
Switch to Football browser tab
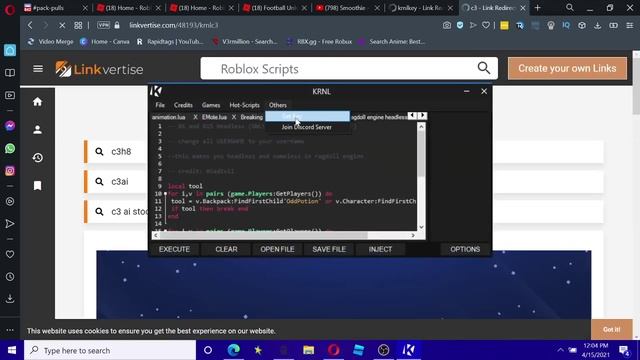point(274,8)
